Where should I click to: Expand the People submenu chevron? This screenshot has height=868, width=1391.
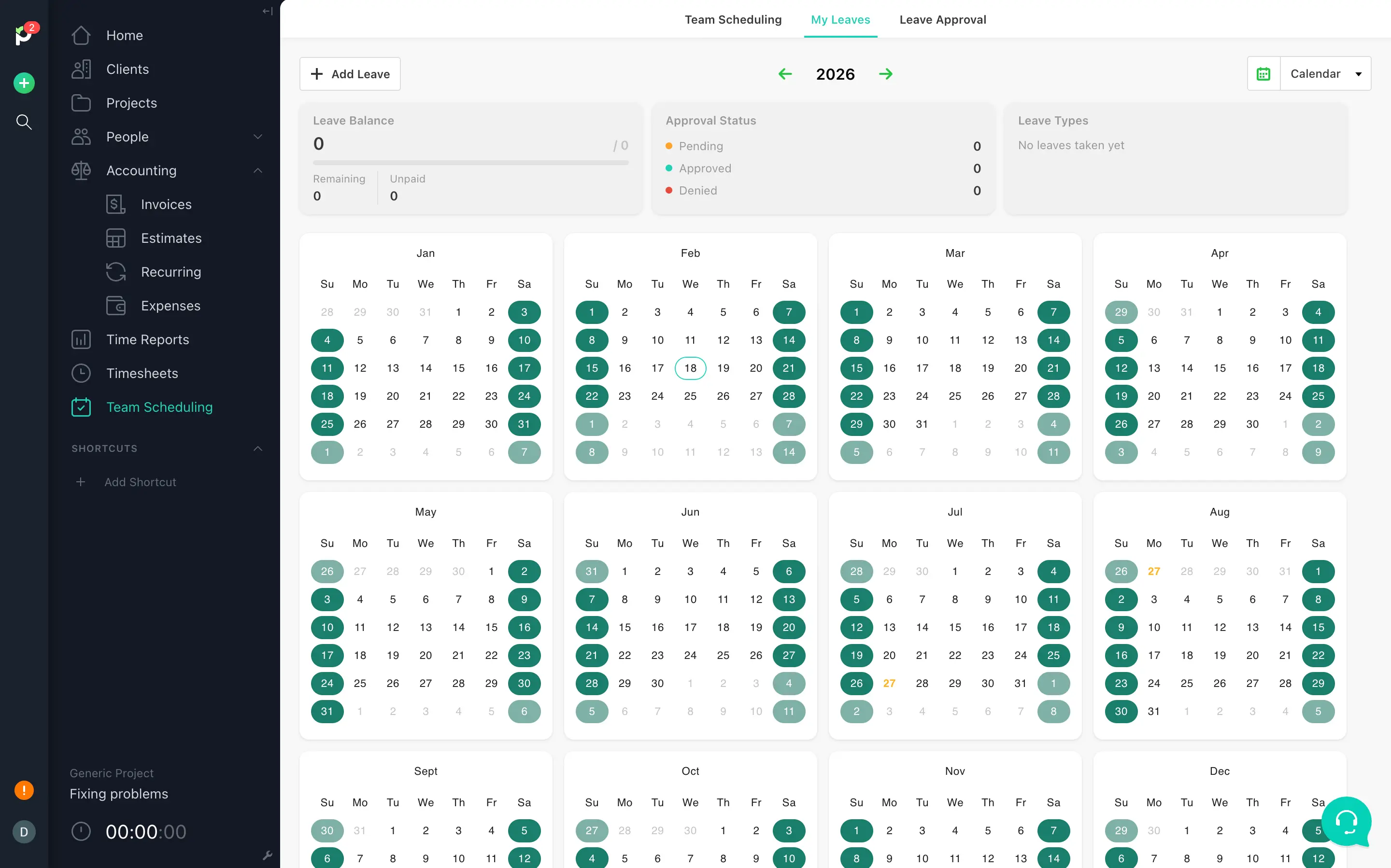(258, 137)
